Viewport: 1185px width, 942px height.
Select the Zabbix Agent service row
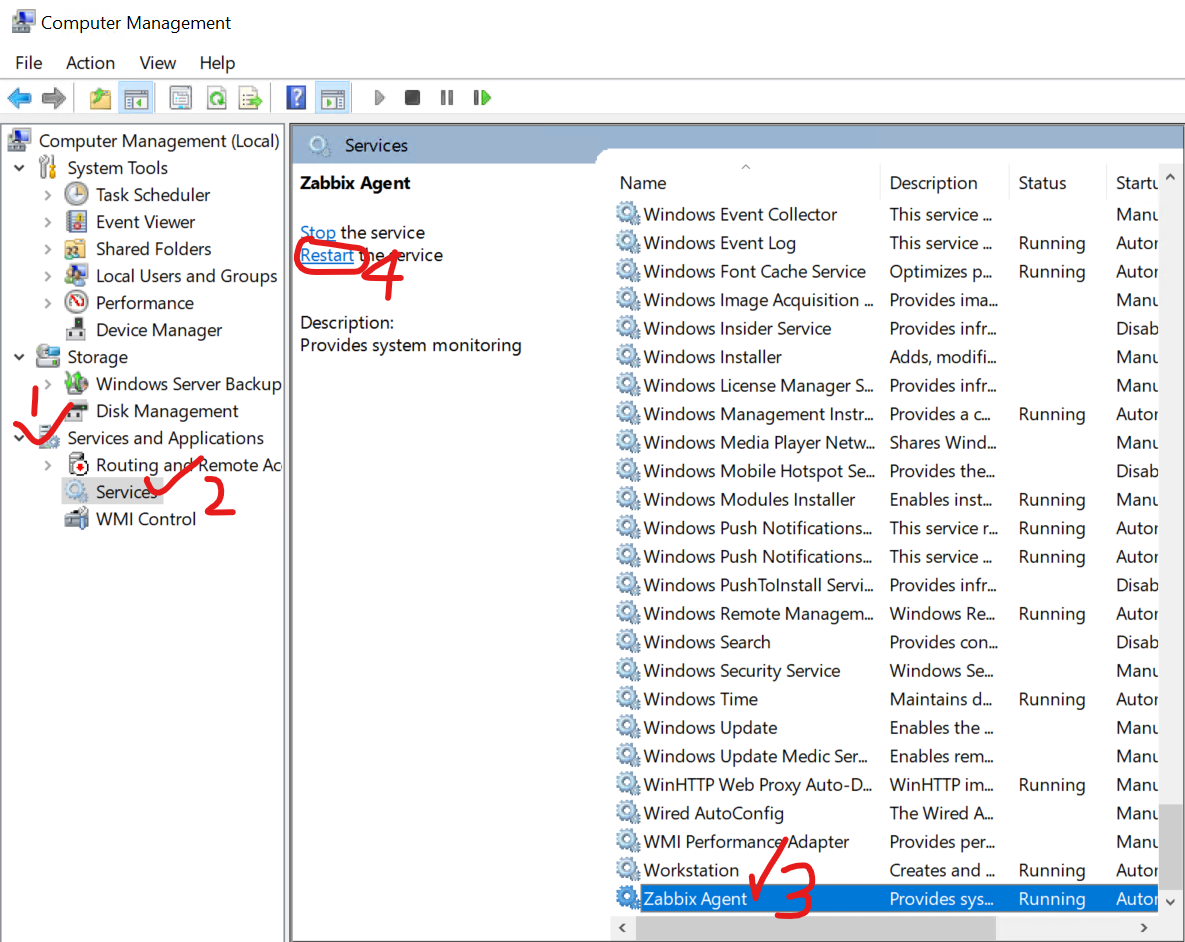pos(886,899)
